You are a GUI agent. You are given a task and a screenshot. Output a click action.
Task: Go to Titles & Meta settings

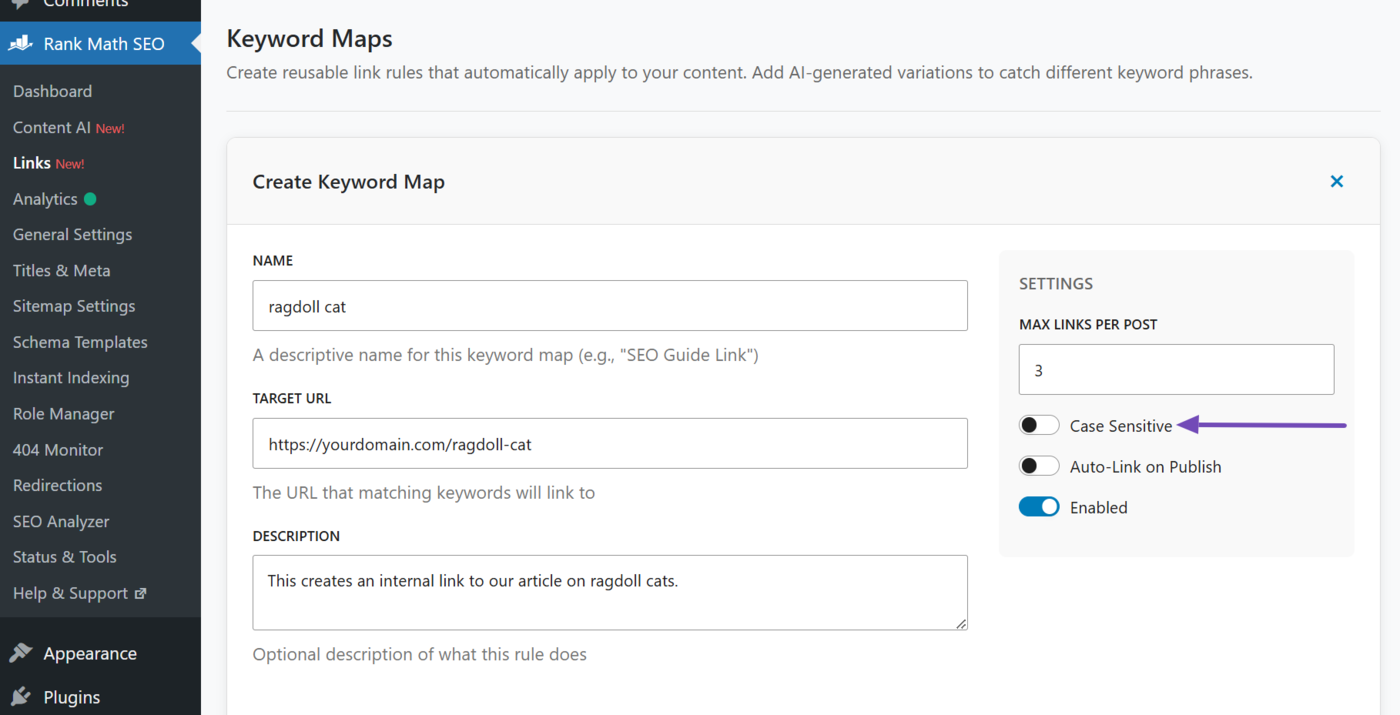click(x=62, y=270)
